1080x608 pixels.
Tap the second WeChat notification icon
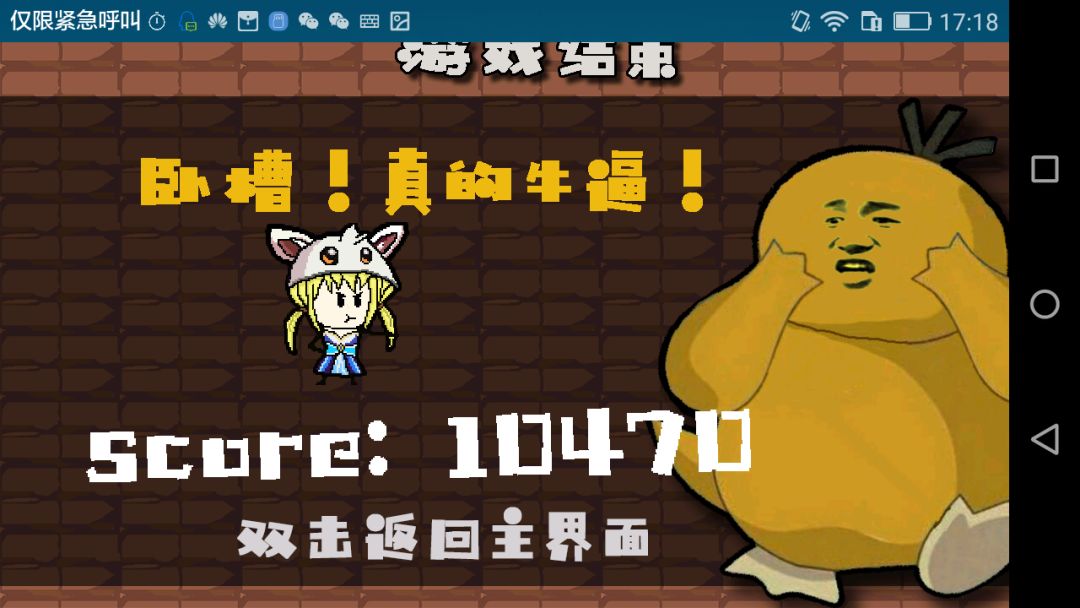click(338, 21)
